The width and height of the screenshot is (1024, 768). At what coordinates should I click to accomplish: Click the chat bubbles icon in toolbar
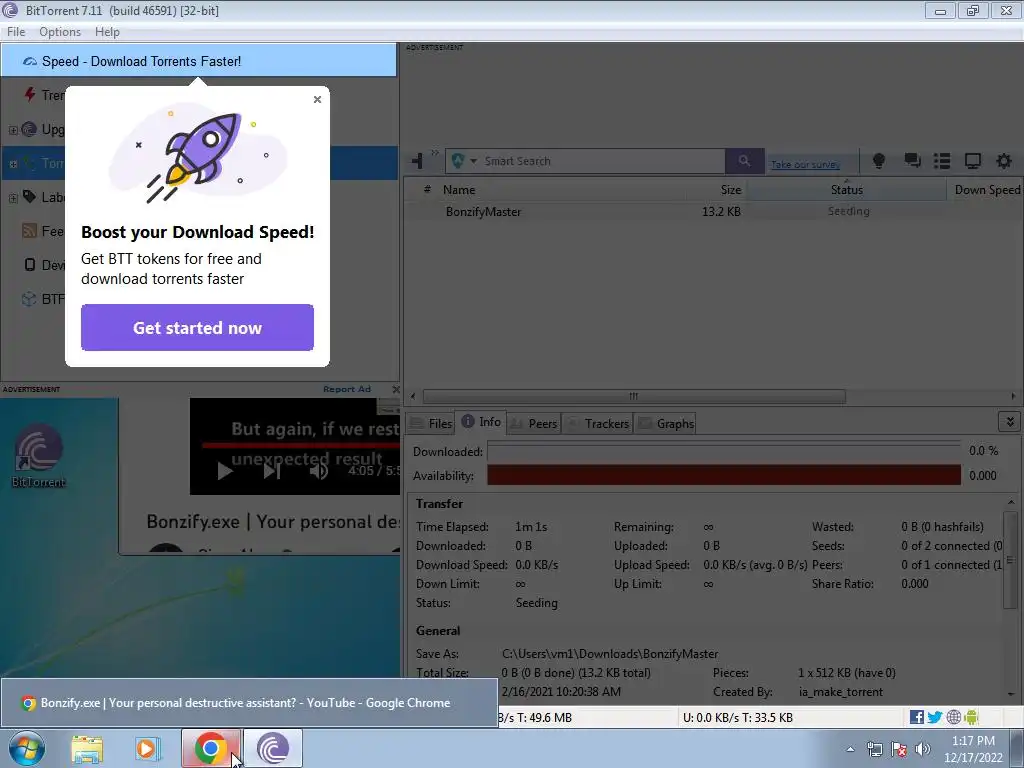pyautogui.click(x=912, y=161)
